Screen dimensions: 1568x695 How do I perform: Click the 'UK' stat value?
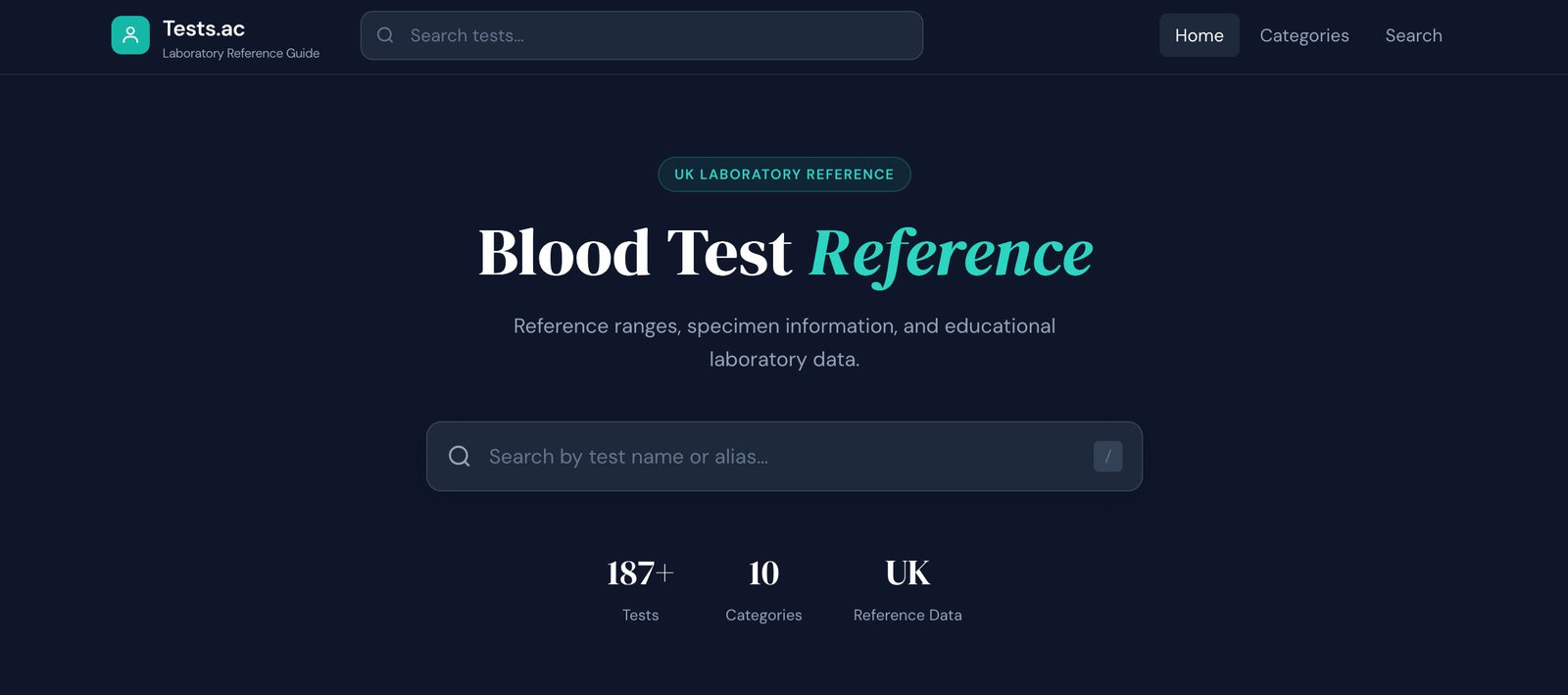point(907,572)
